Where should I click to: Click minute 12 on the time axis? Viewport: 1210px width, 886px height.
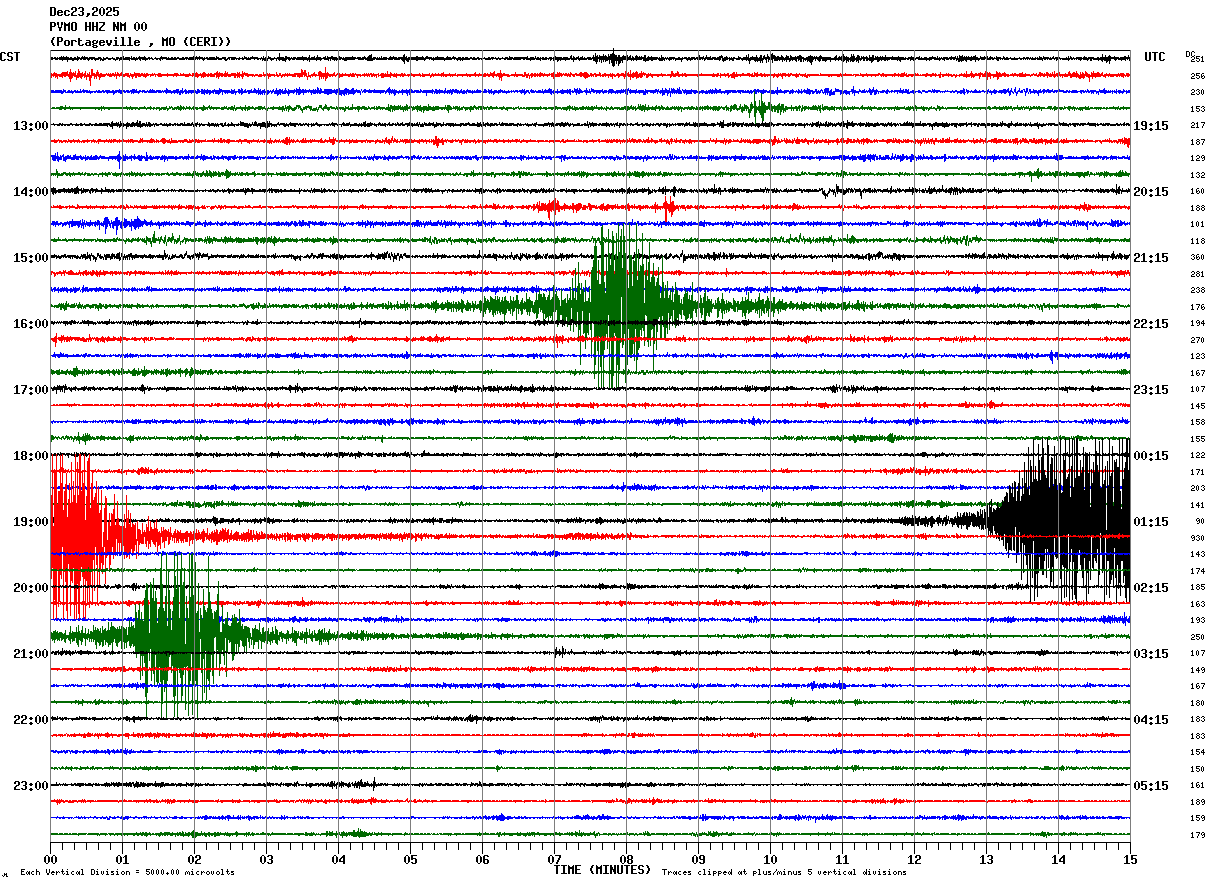tap(914, 859)
